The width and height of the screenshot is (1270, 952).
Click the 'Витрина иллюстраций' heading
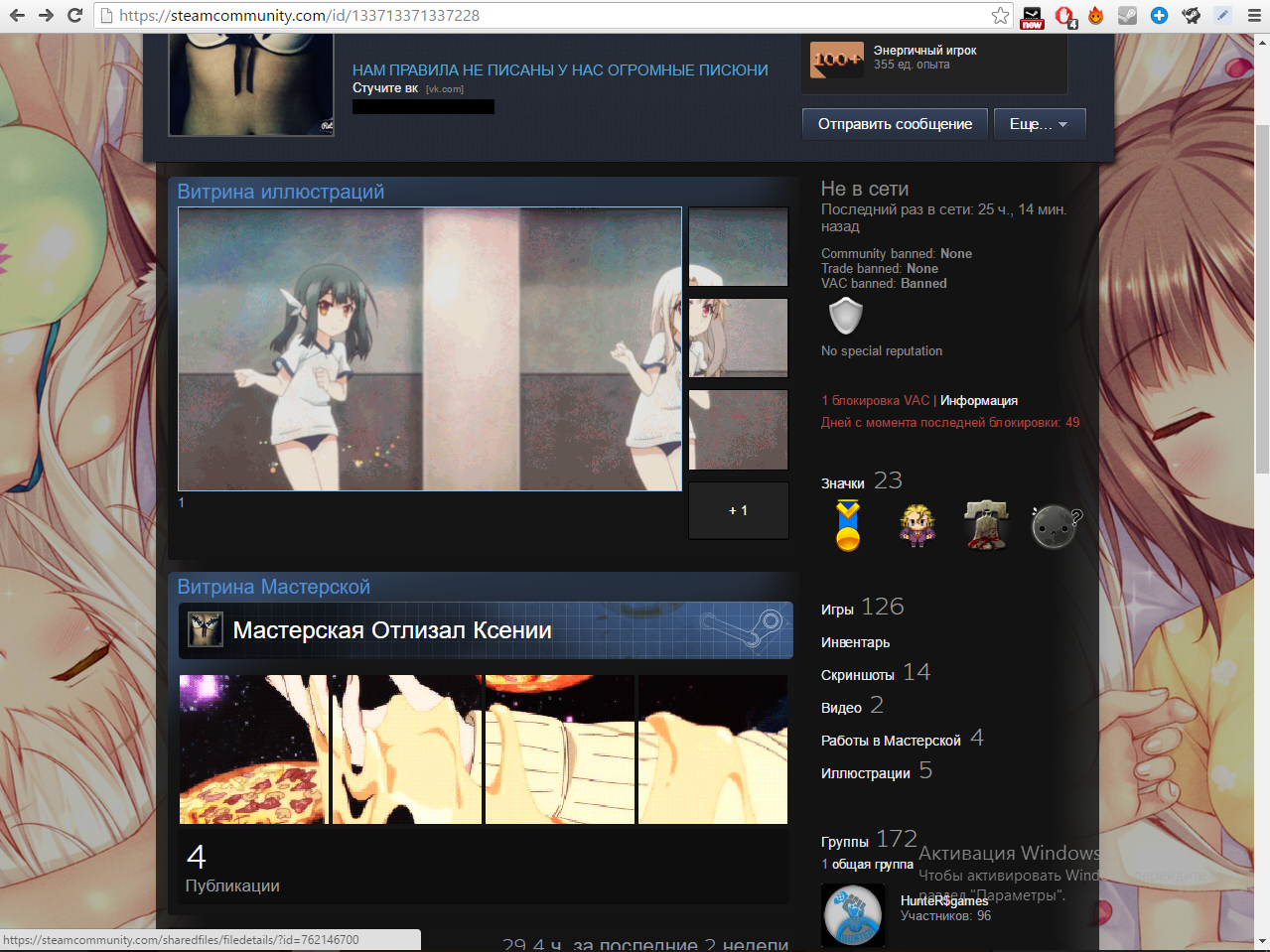[280, 192]
